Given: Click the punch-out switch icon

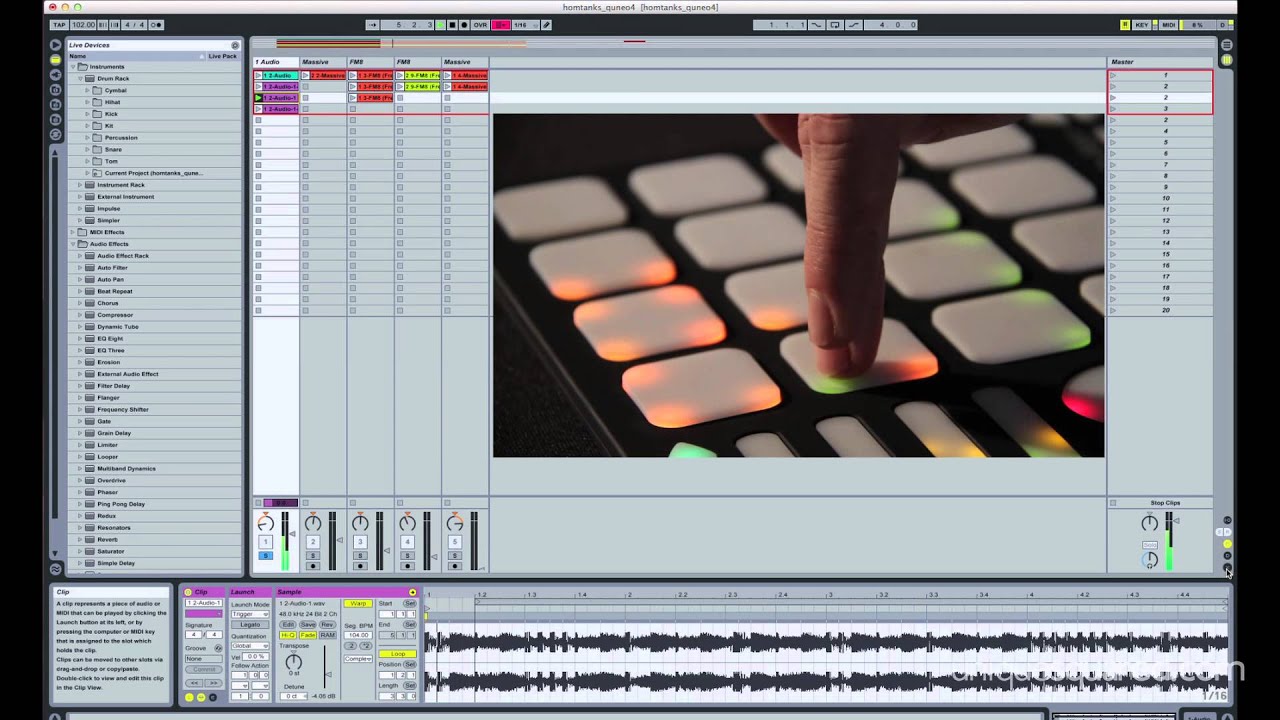Looking at the screenshot, I should 854,25.
